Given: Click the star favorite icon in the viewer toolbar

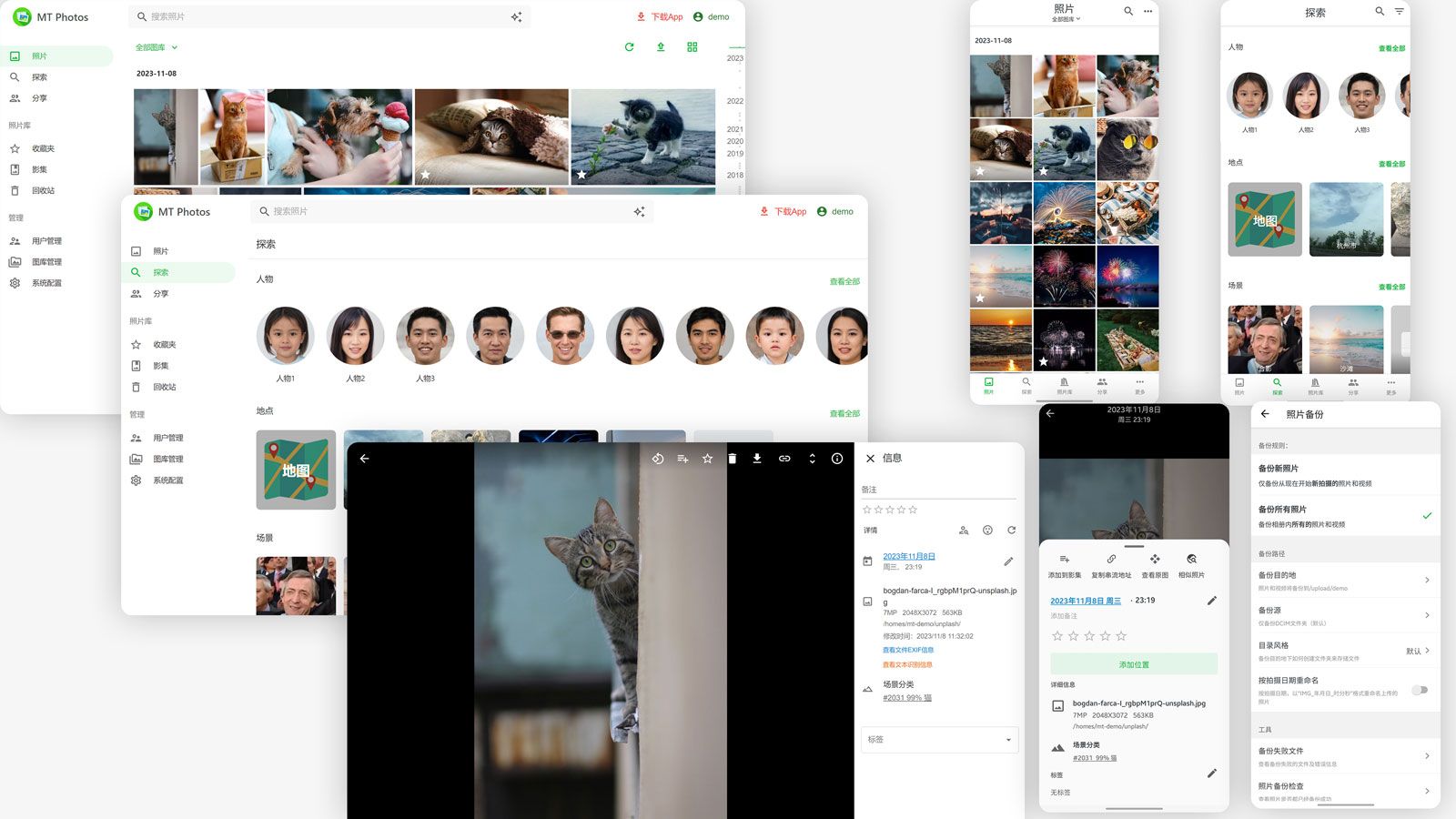Looking at the screenshot, I should click(707, 459).
